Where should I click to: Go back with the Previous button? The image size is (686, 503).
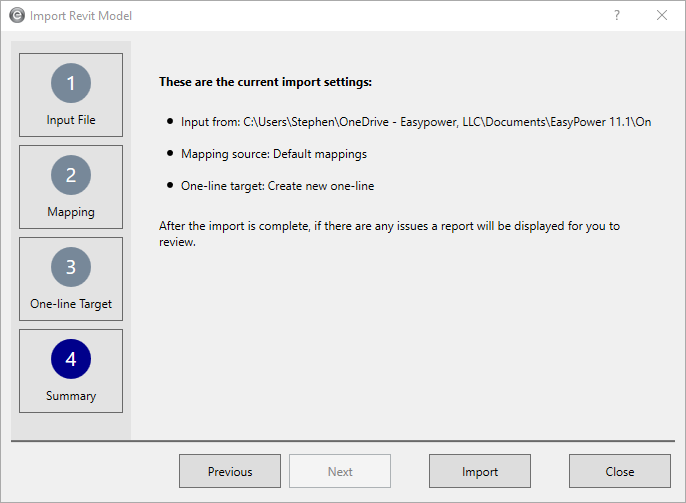pos(230,472)
